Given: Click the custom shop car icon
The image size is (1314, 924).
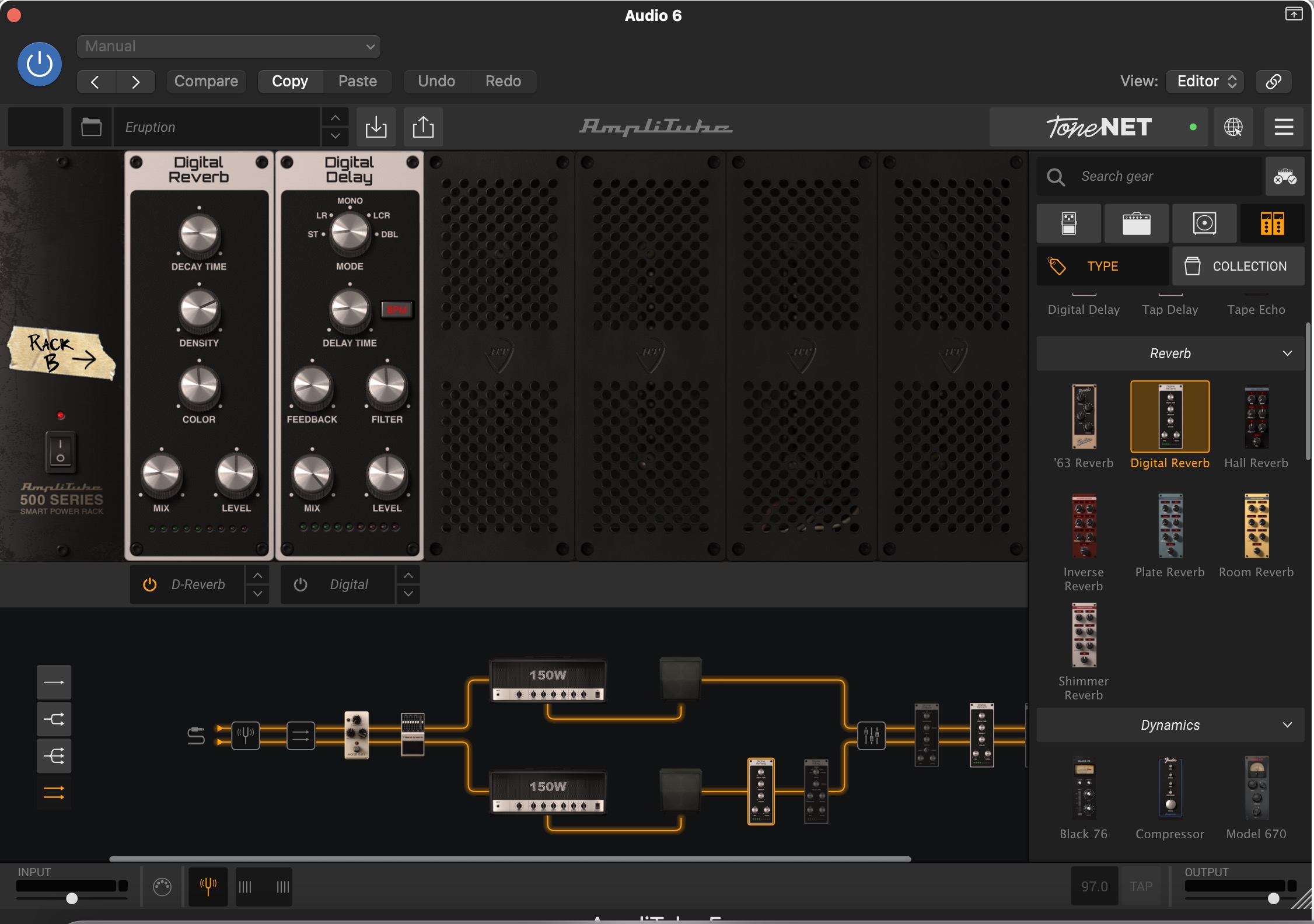Looking at the screenshot, I should [1285, 176].
